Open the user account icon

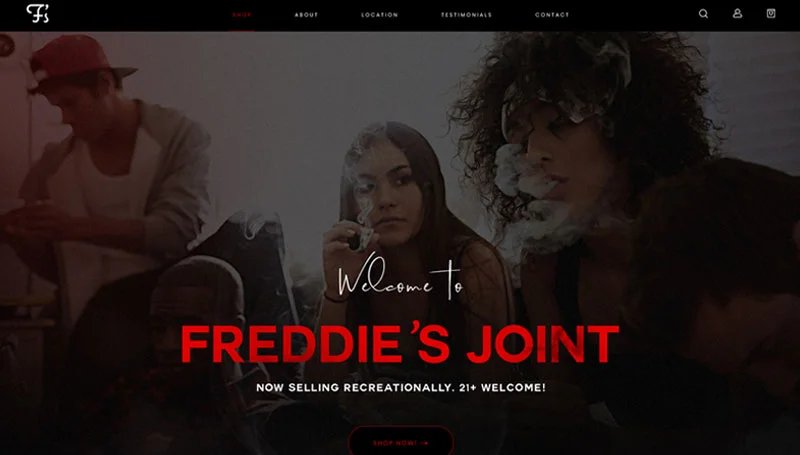tap(737, 14)
